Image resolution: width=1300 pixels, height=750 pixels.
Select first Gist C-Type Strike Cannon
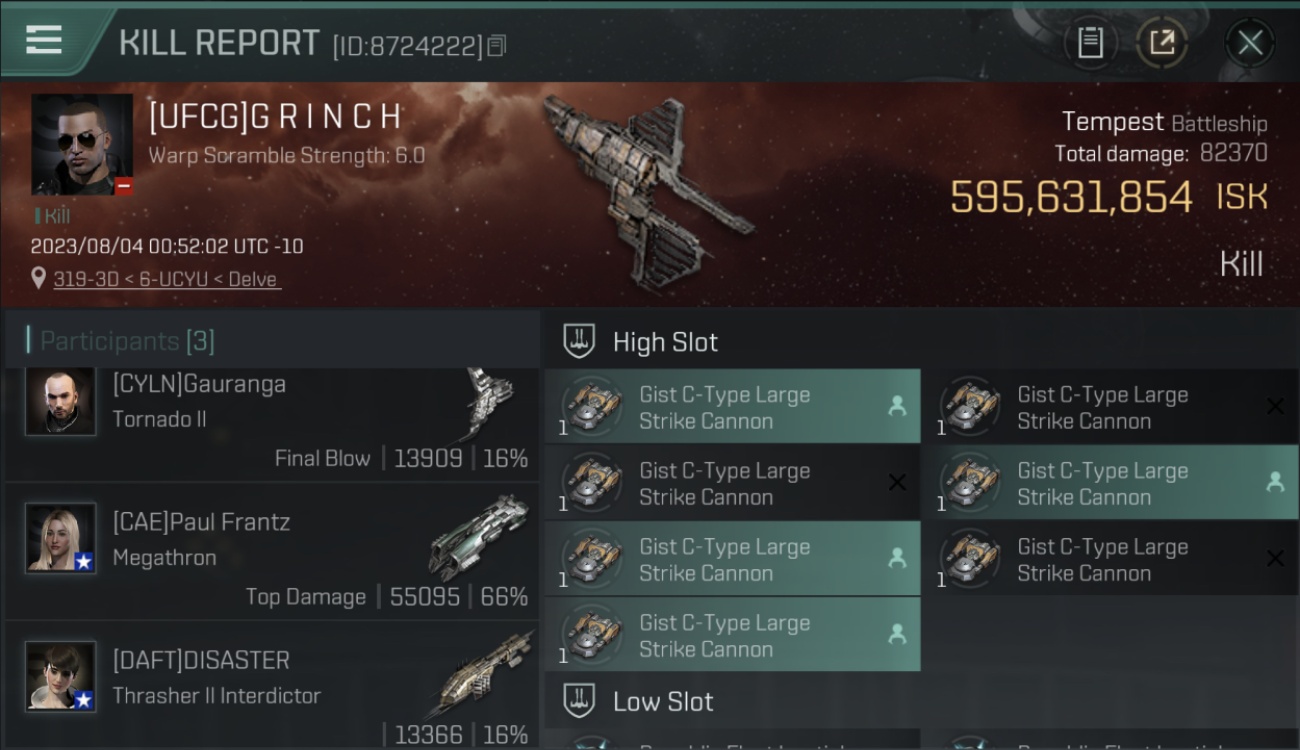tap(732, 407)
